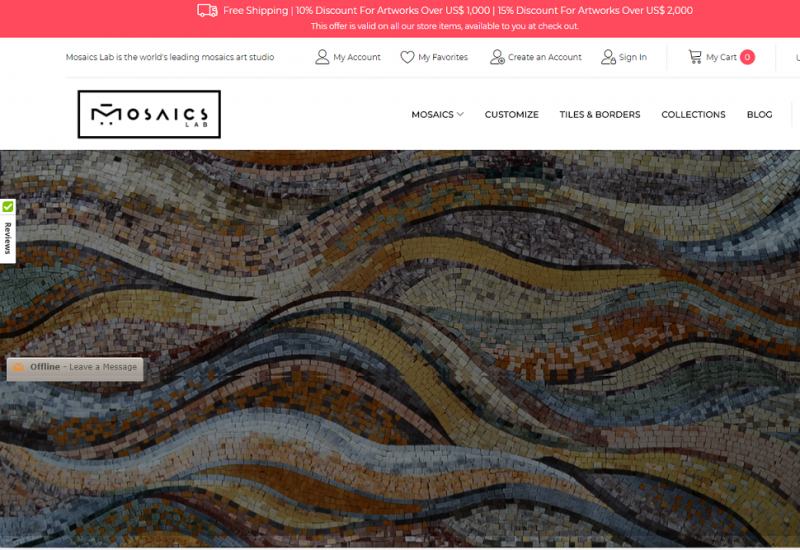Click the Create an Account user icon

click(x=497, y=57)
